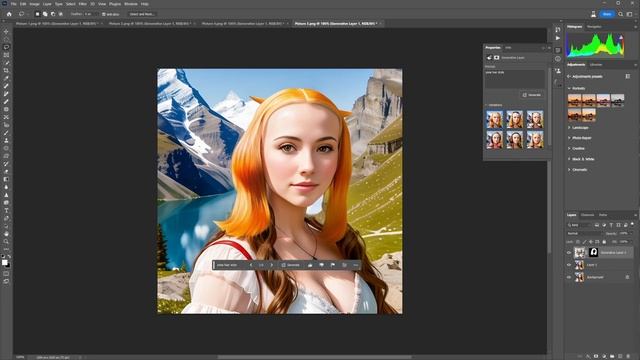Choose Subtract from selection mode

click(53, 14)
